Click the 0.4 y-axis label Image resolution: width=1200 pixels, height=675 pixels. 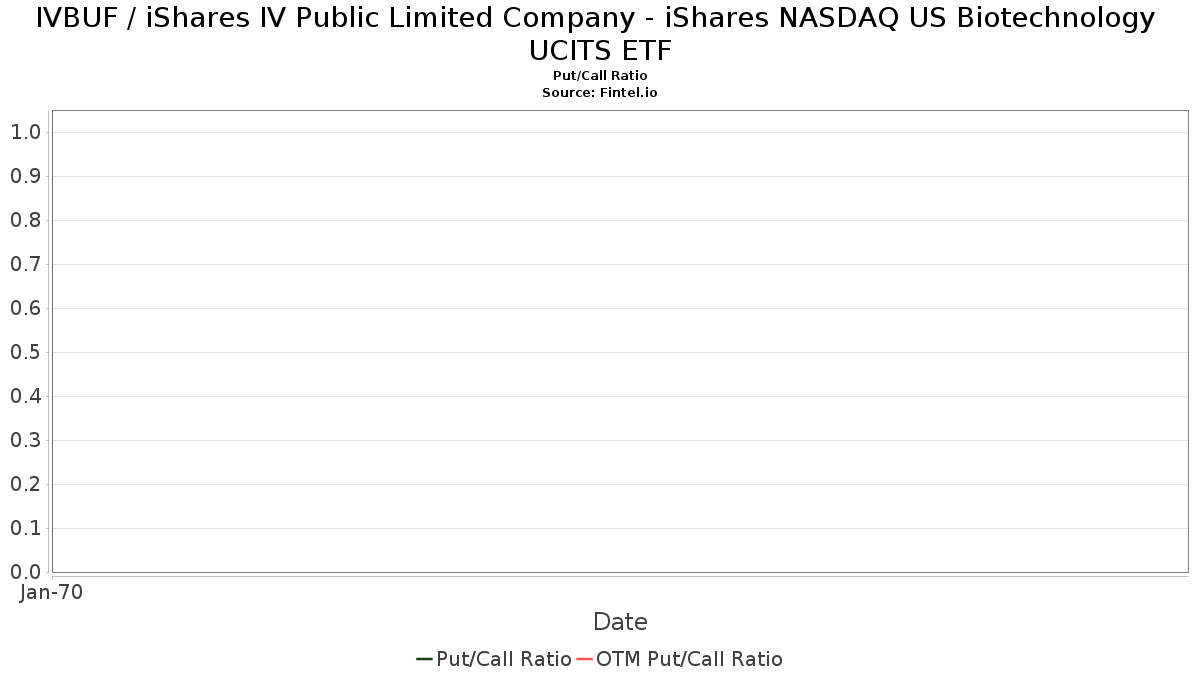(25, 396)
